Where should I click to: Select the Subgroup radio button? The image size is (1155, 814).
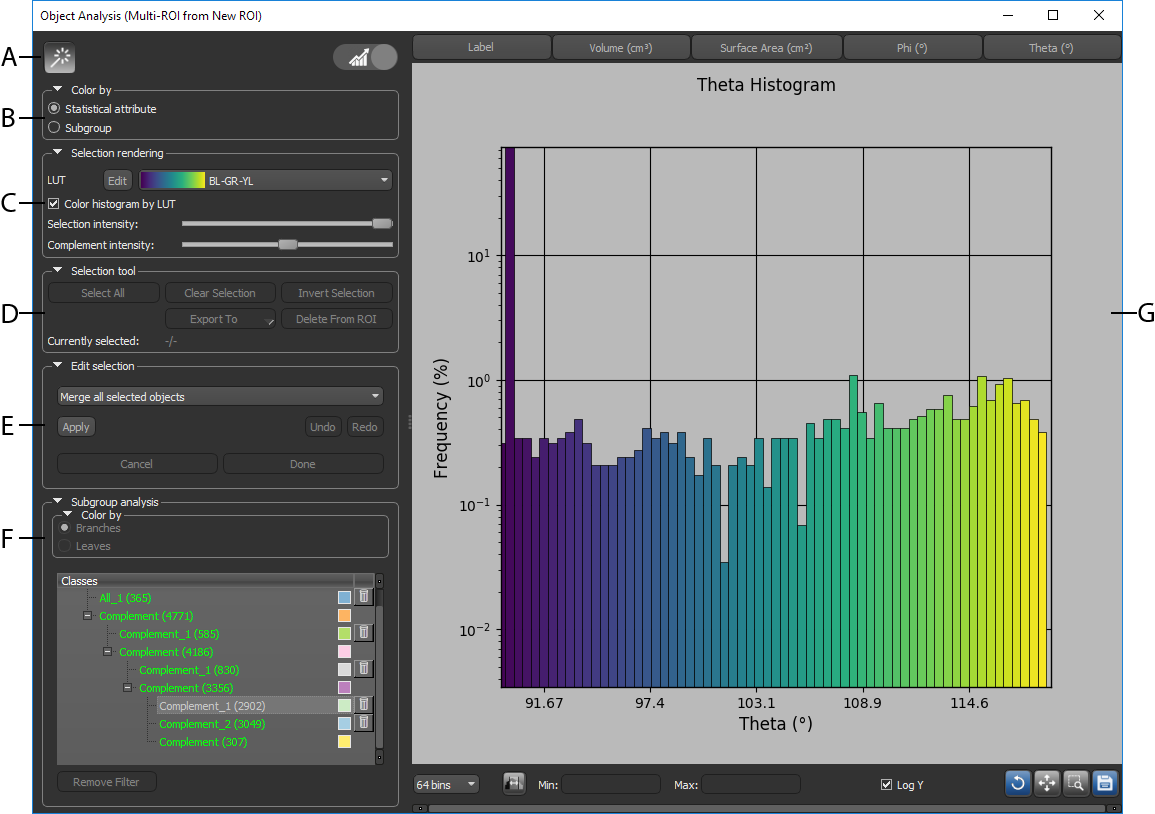[x=54, y=128]
